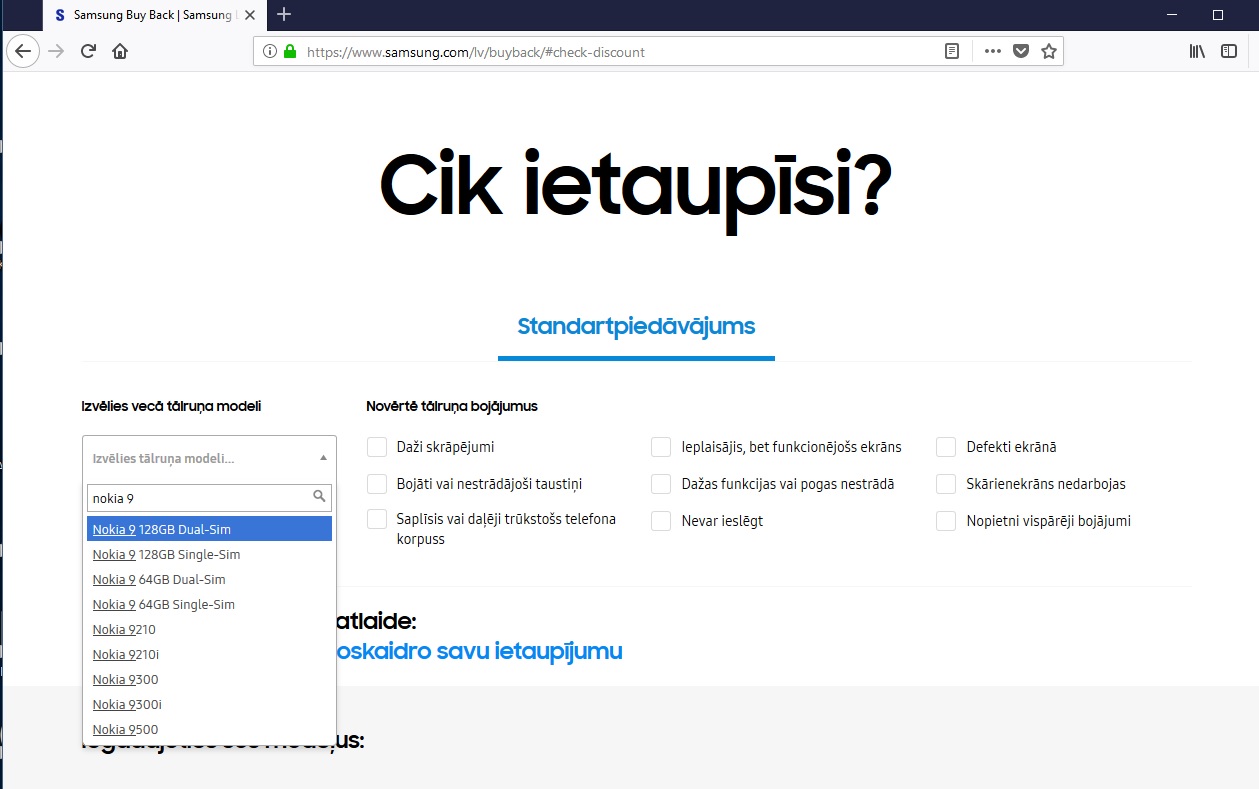Open the browser library icon

tap(1197, 51)
